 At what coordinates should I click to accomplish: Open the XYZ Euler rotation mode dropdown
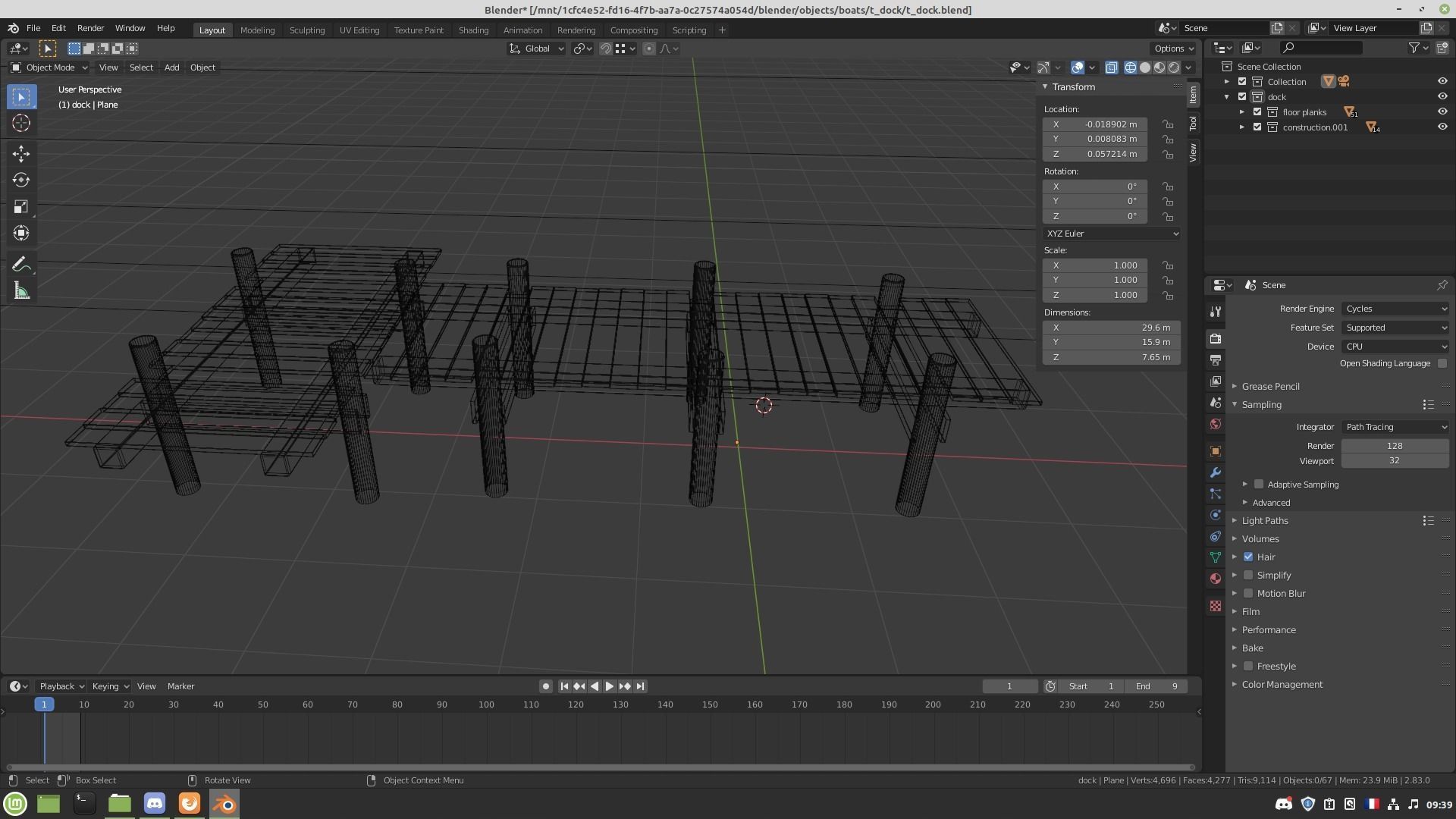pyautogui.click(x=1112, y=234)
